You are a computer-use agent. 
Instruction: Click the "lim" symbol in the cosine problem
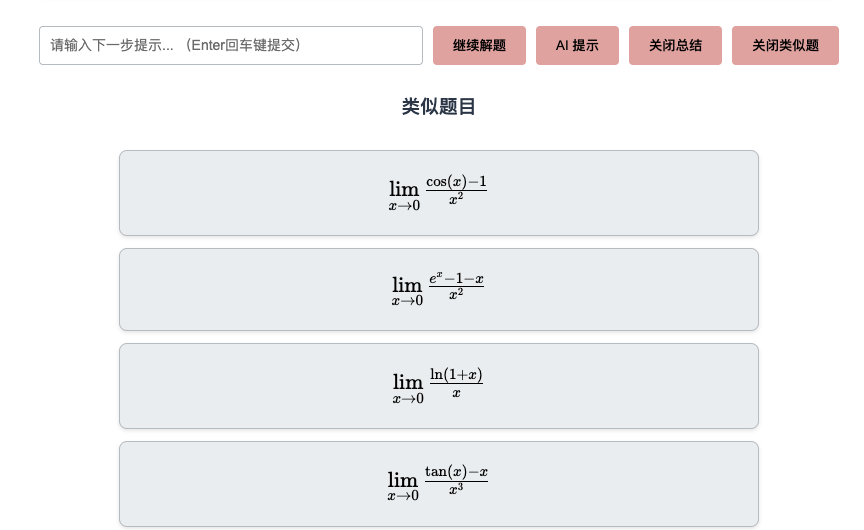(404, 188)
